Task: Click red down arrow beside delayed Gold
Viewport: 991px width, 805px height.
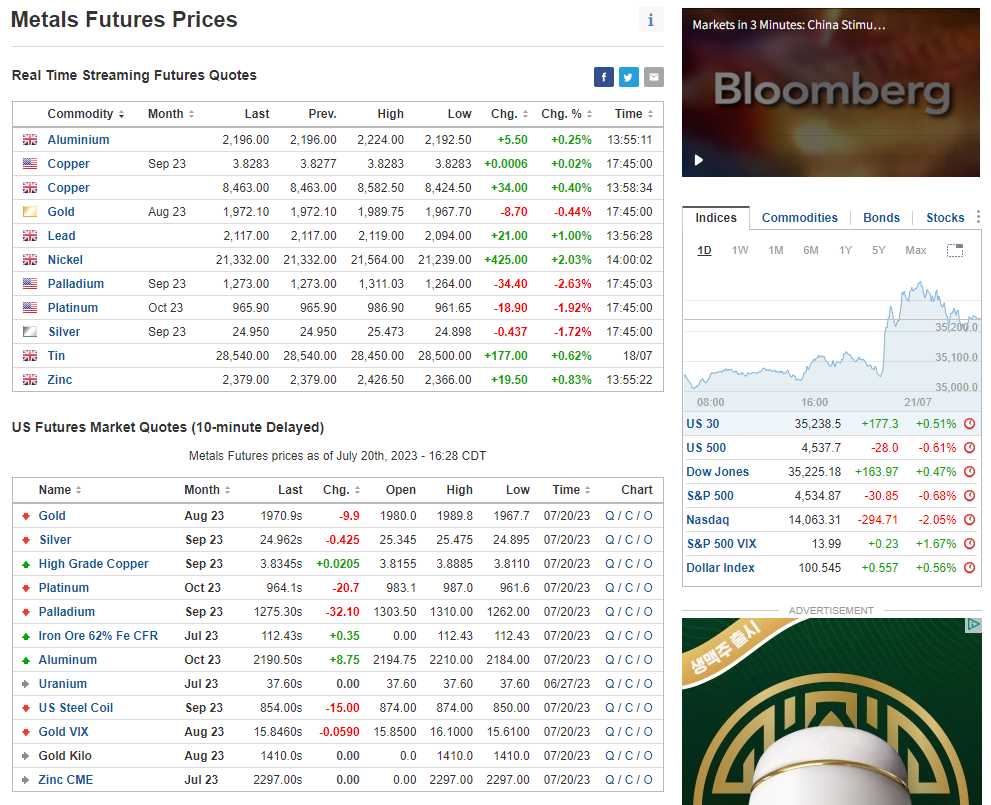Action: coord(26,516)
